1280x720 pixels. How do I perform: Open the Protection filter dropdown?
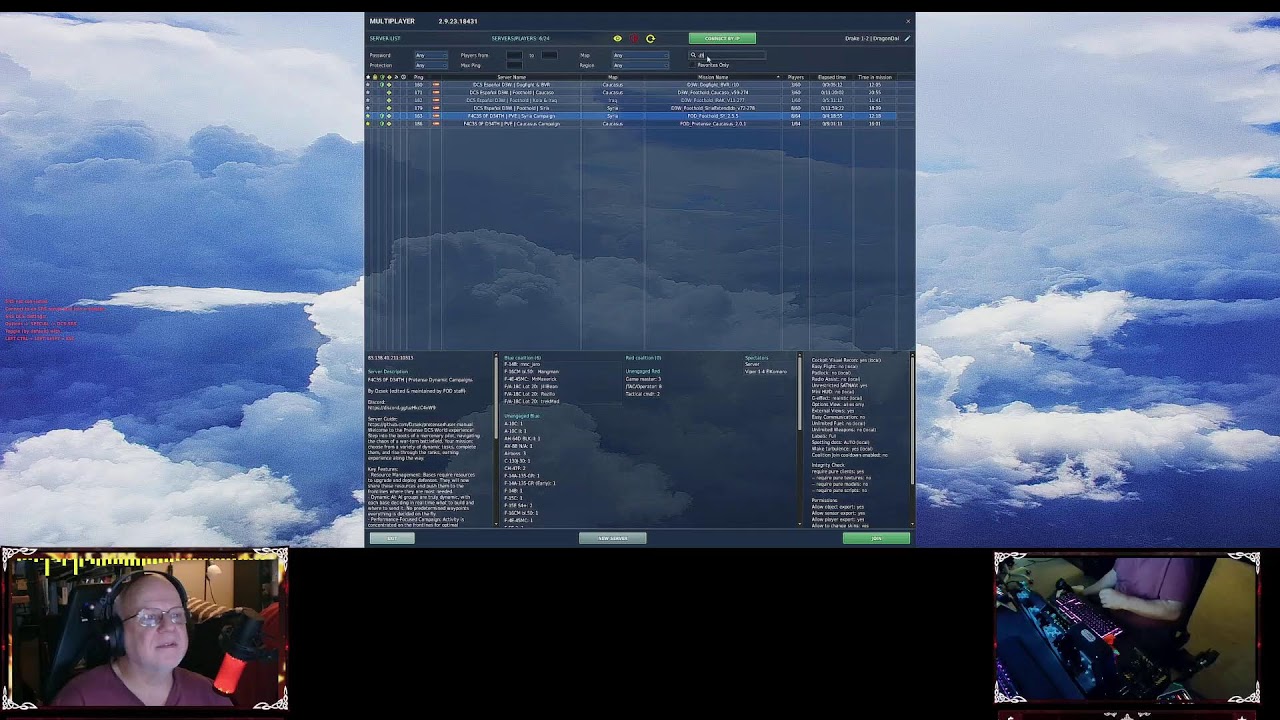click(x=431, y=65)
